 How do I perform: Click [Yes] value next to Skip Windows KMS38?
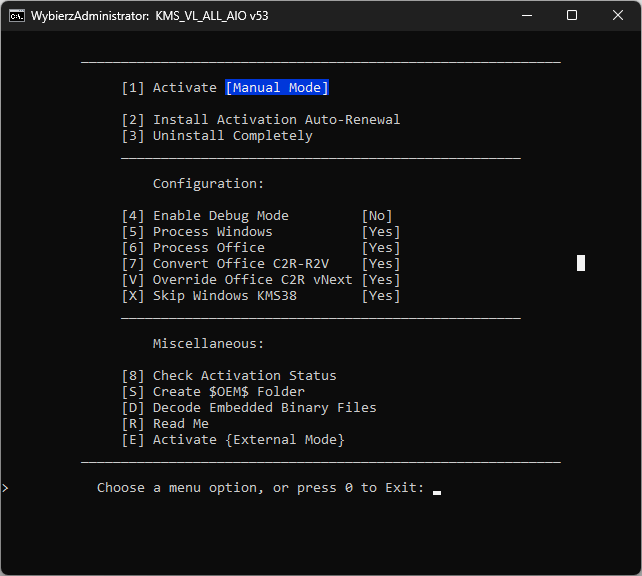(x=381, y=296)
